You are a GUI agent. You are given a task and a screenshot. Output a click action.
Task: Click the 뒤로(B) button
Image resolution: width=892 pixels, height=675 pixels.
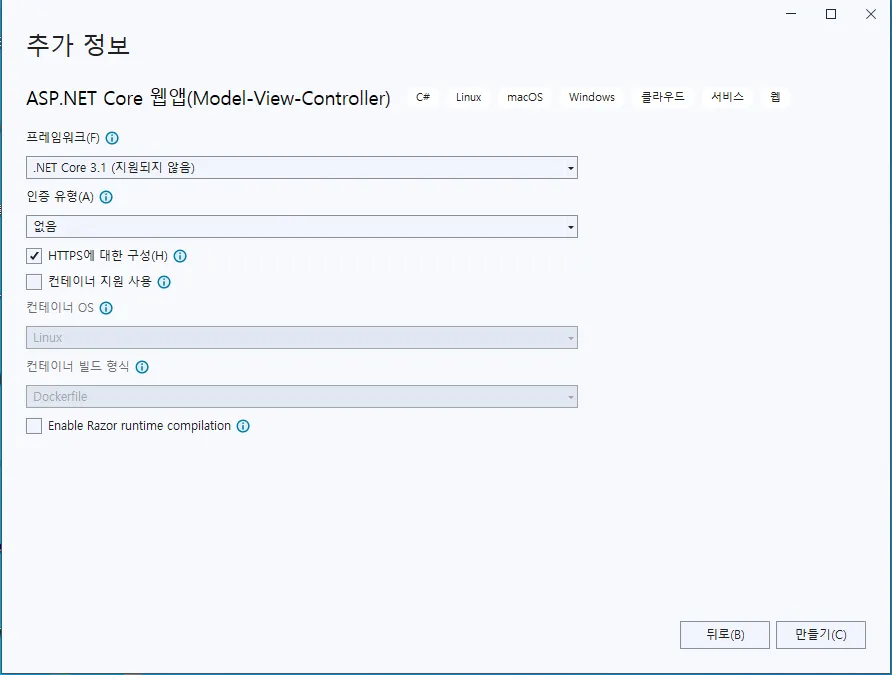[x=725, y=635]
